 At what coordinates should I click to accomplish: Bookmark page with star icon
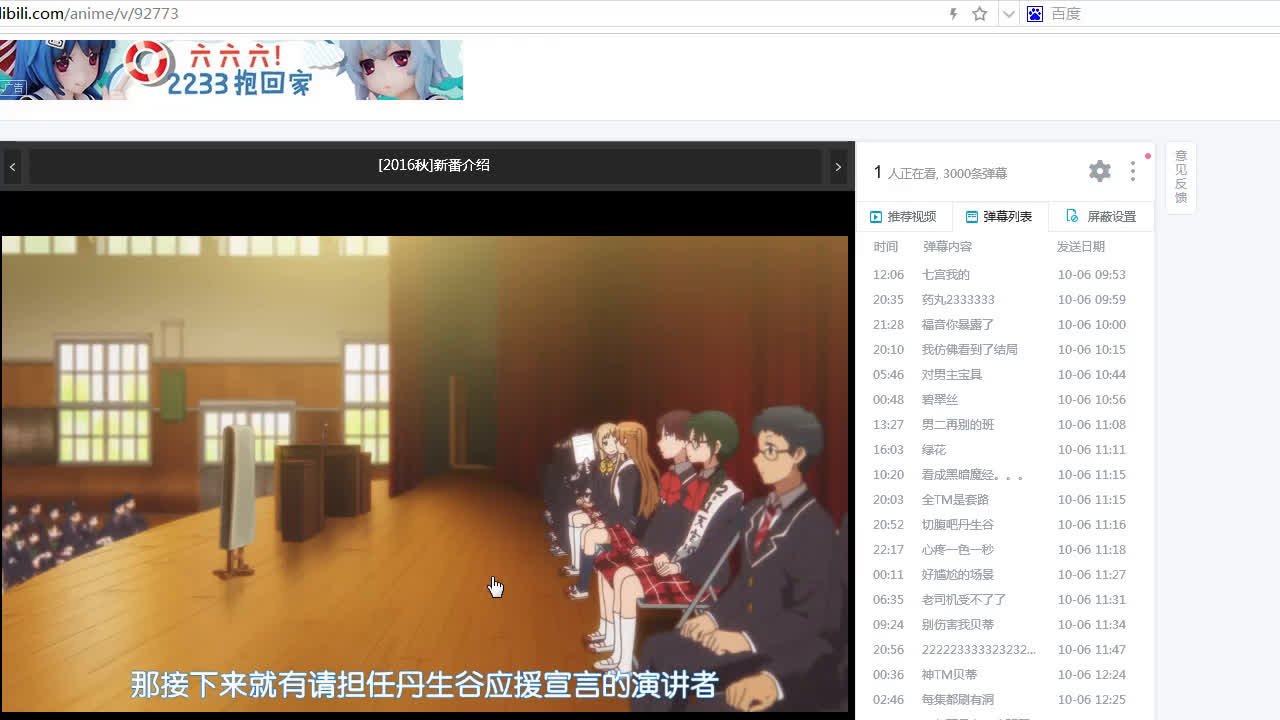pyautogui.click(x=980, y=14)
